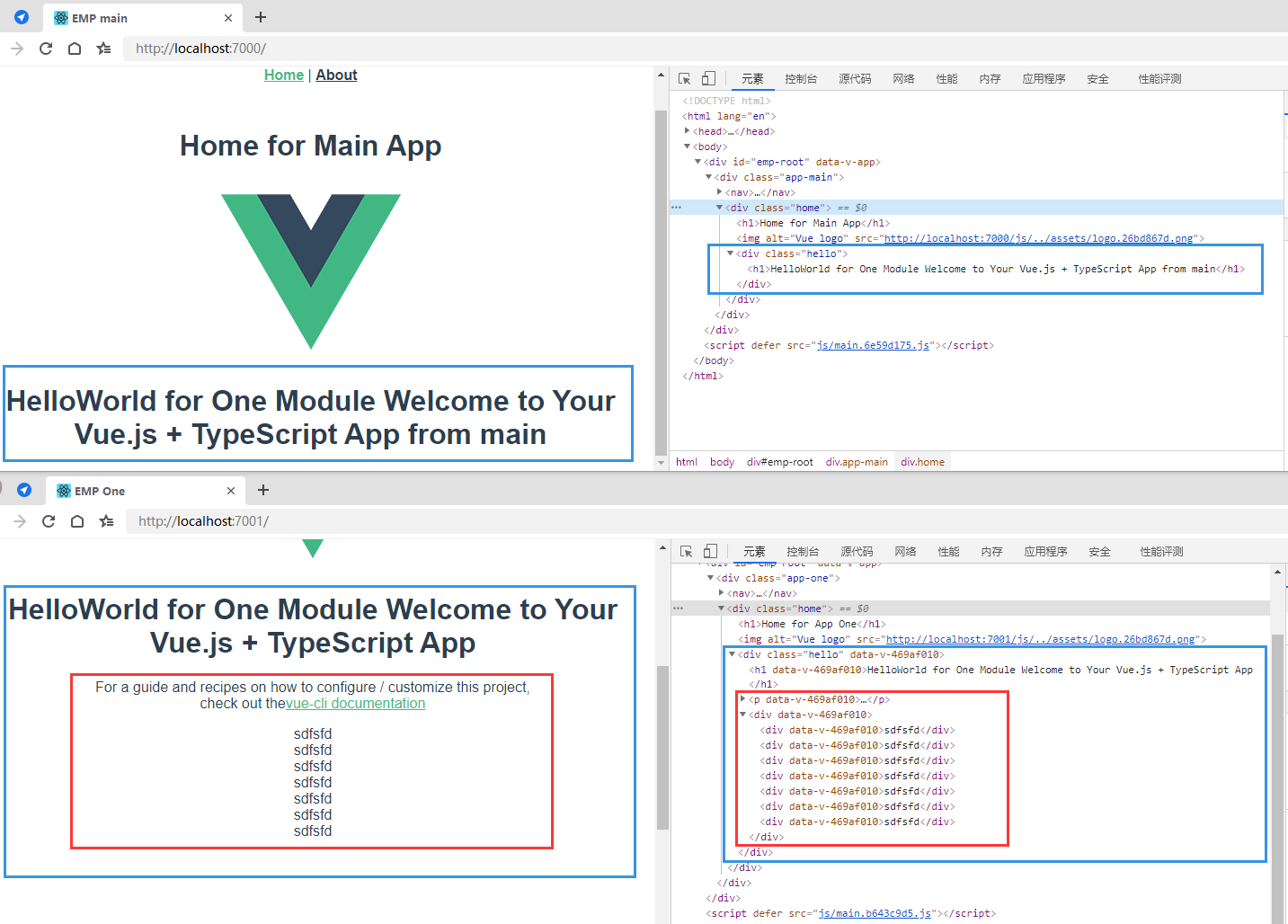Viewport: 1288px width, 924px height.
Task: Collapse div class app-one node
Action: [x=711, y=578]
